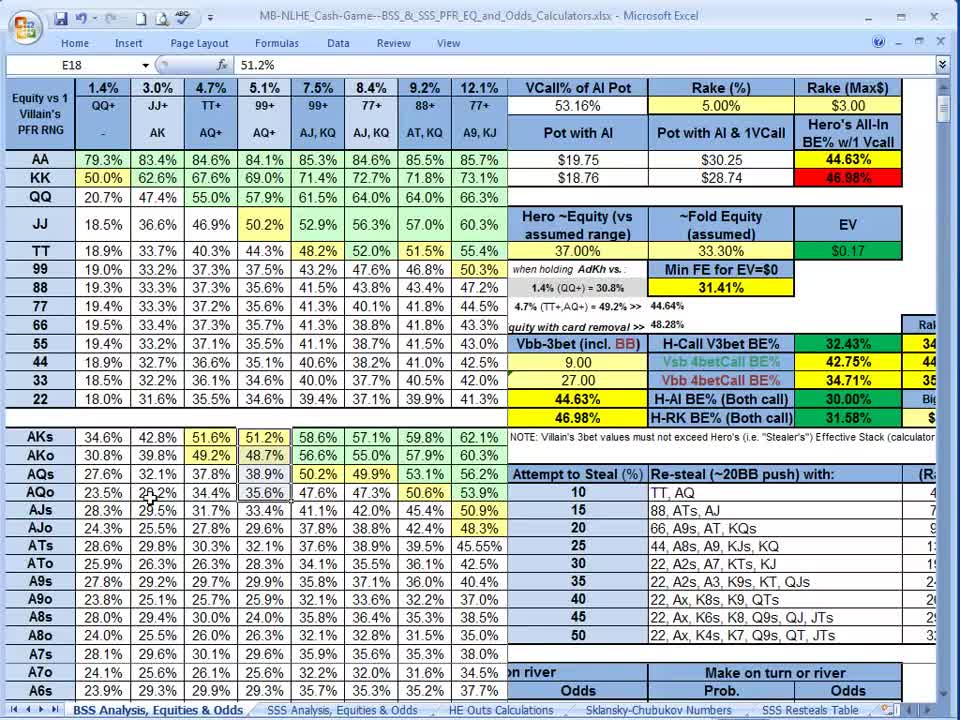
Task: Select Attempt to Steal value 25
Action: (x=577, y=546)
